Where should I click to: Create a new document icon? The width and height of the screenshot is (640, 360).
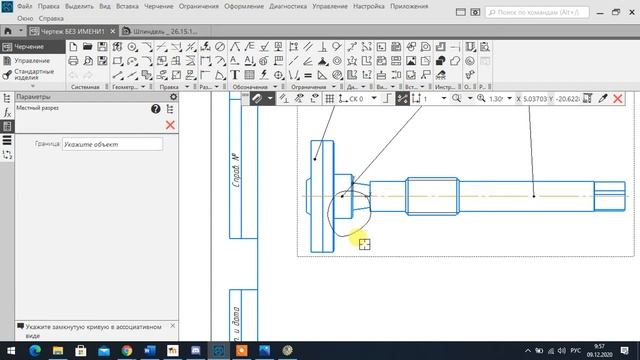pyautogui.click(x=73, y=47)
